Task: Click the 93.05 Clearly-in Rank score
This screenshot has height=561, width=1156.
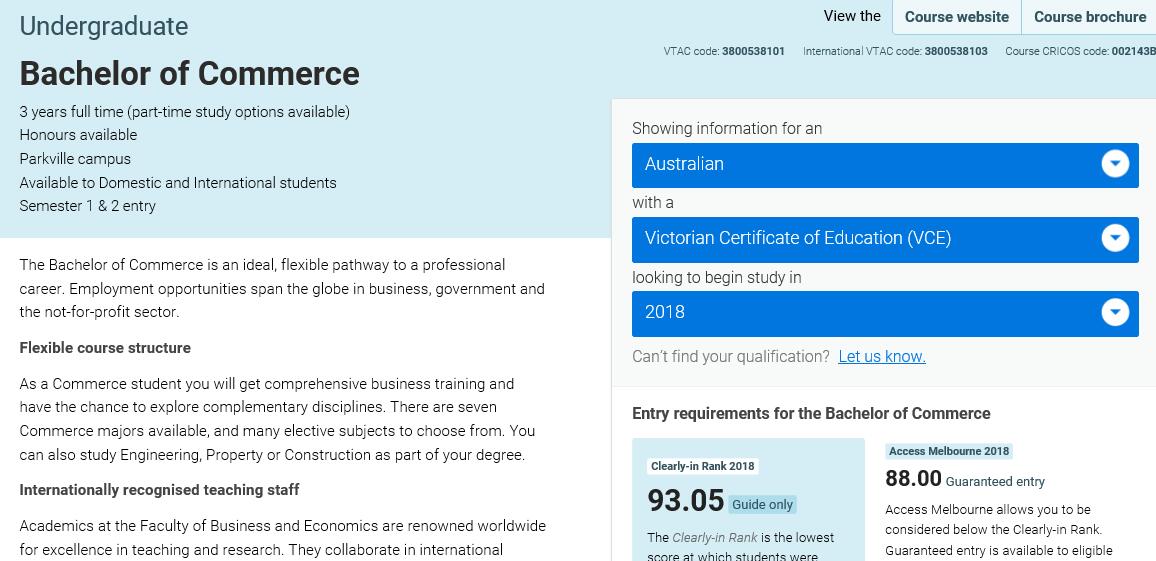Action: (685, 500)
